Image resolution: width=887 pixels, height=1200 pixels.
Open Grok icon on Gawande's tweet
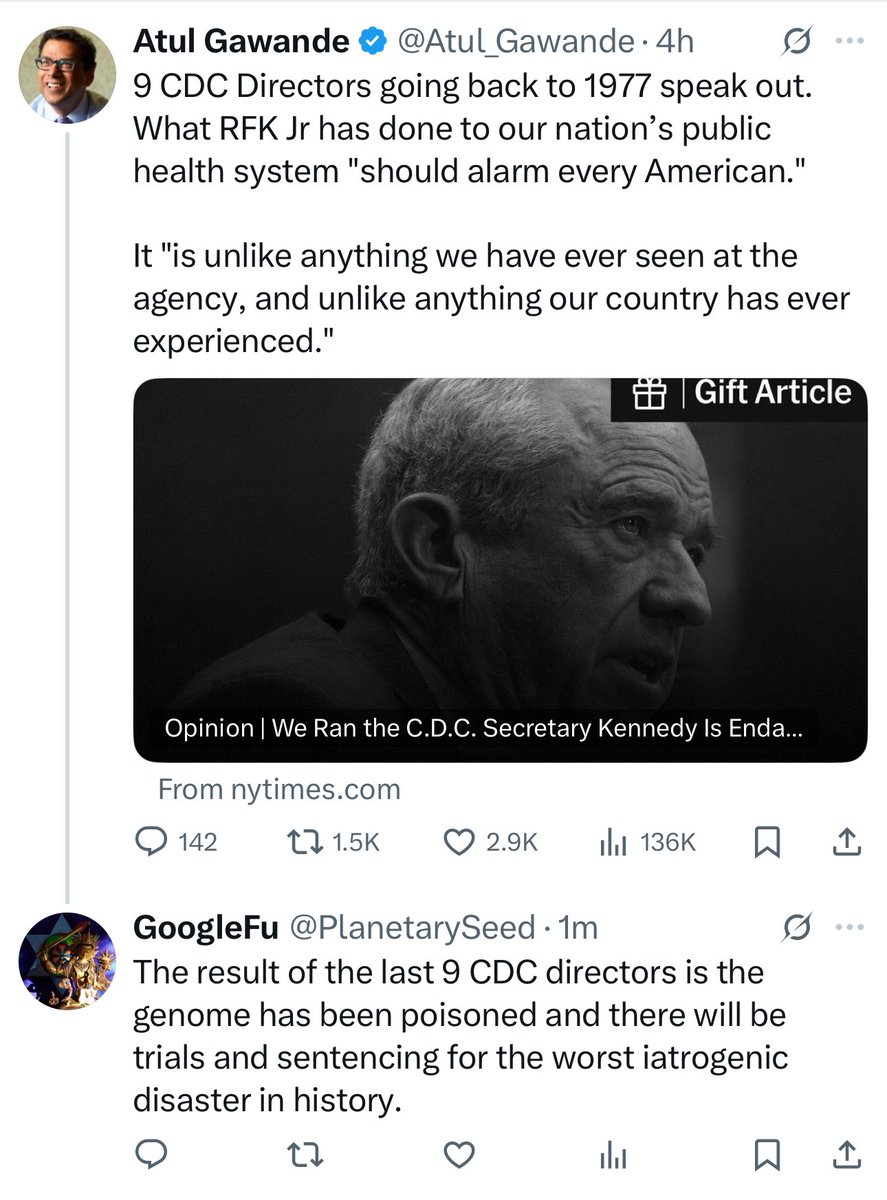[x=797, y=43]
